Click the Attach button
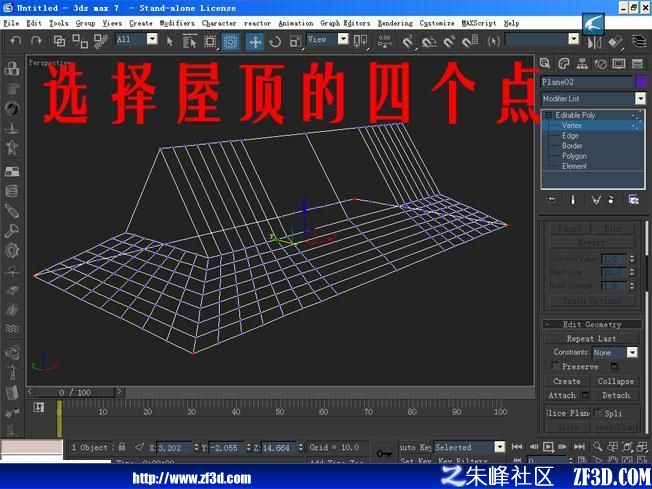This screenshot has height=489, width=652. point(562,395)
